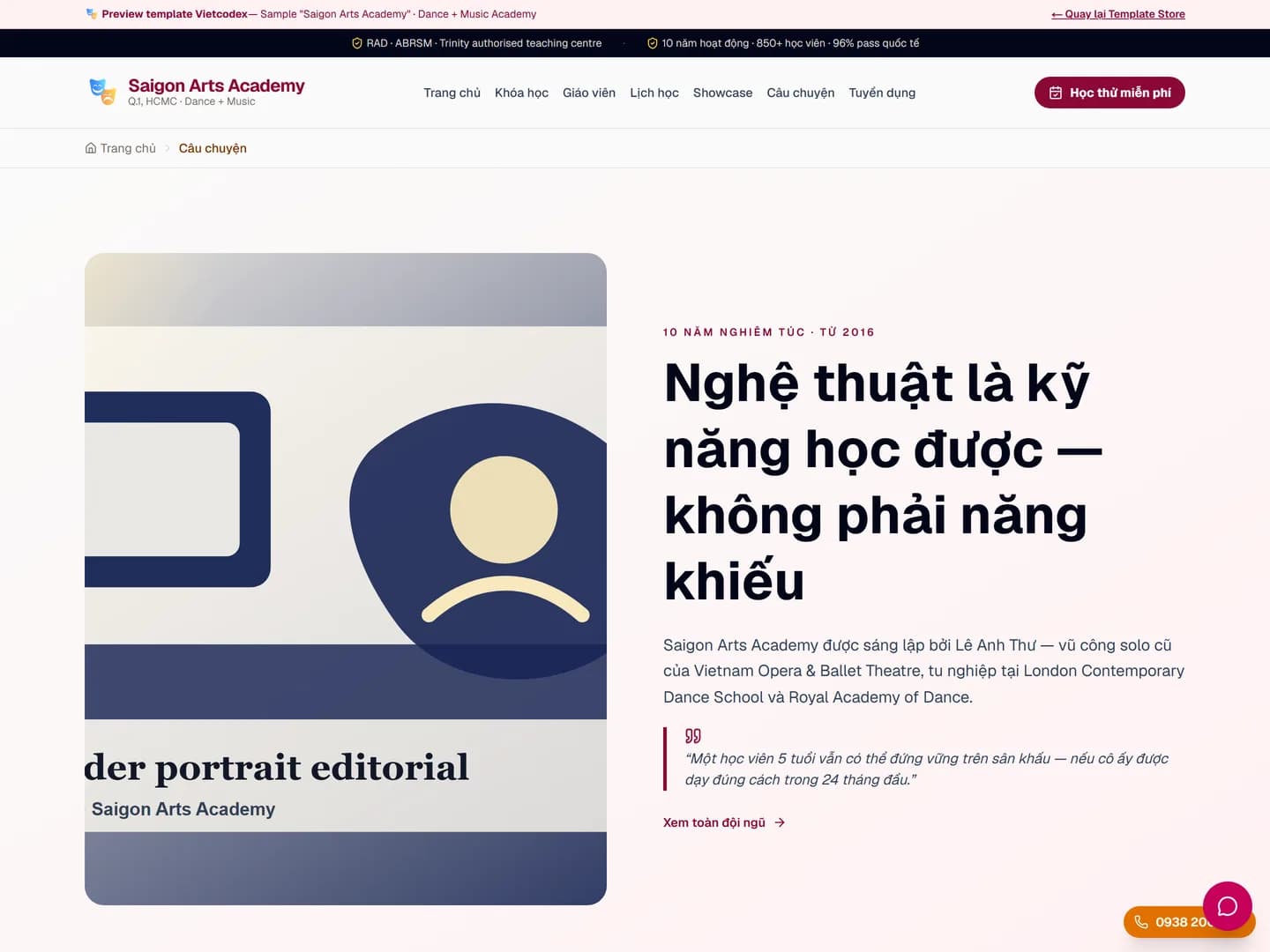Click the home icon in breadcrumb
The width and height of the screenshot is (1270, 952).
click(91, 148)
